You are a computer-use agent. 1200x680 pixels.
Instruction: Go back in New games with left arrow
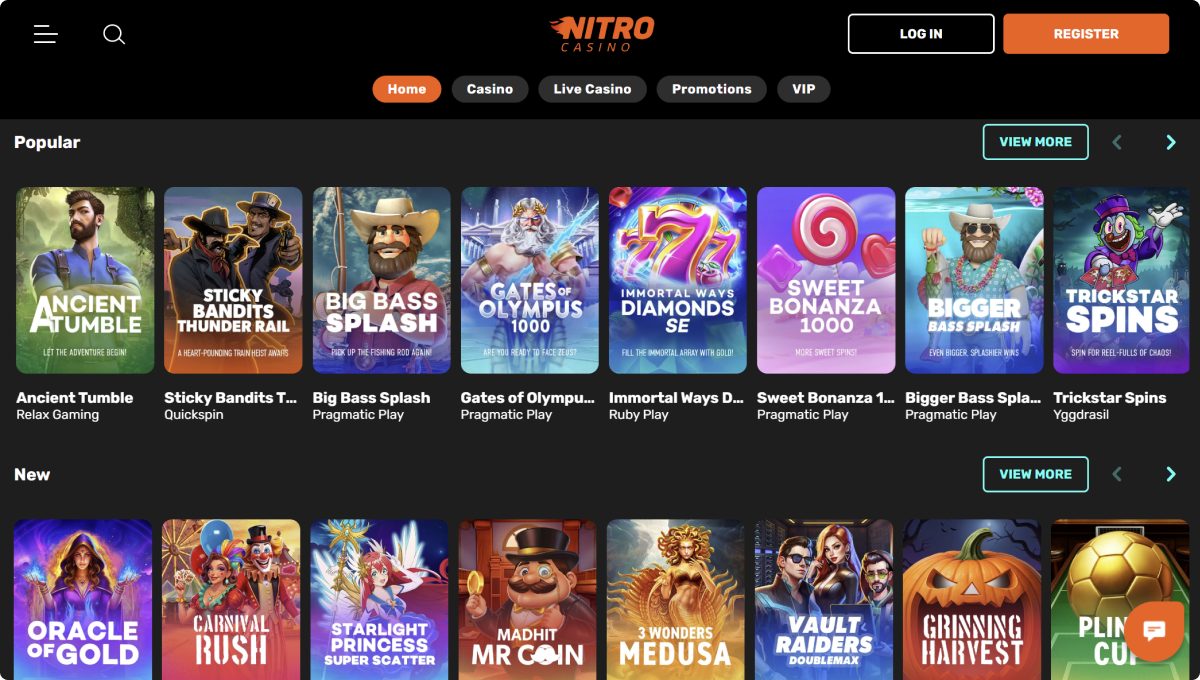(1117, 474)
